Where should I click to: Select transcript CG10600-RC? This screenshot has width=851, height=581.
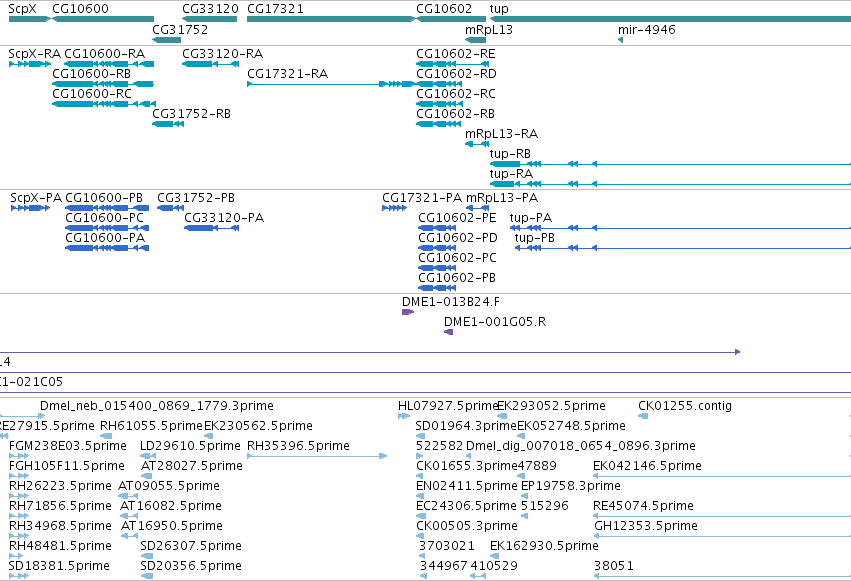[x=104, y=104]
